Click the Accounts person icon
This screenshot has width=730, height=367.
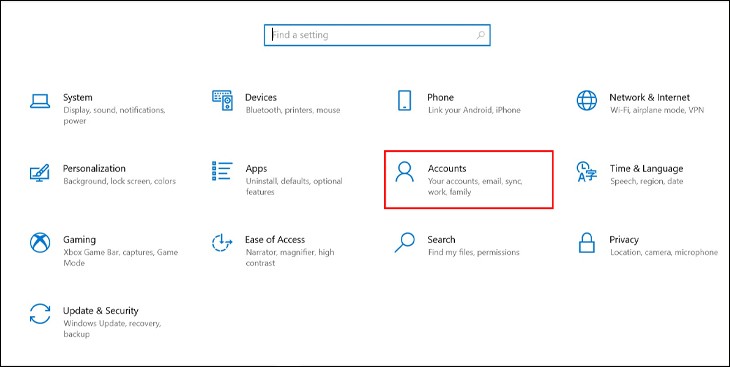tap(404, 171)
